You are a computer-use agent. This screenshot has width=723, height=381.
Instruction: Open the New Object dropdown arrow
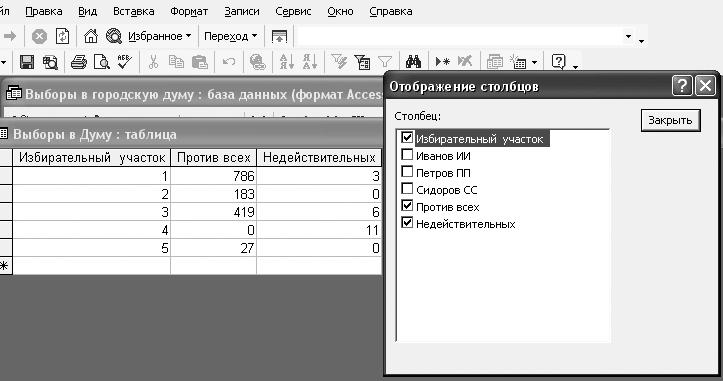click(x=534, y=62)
